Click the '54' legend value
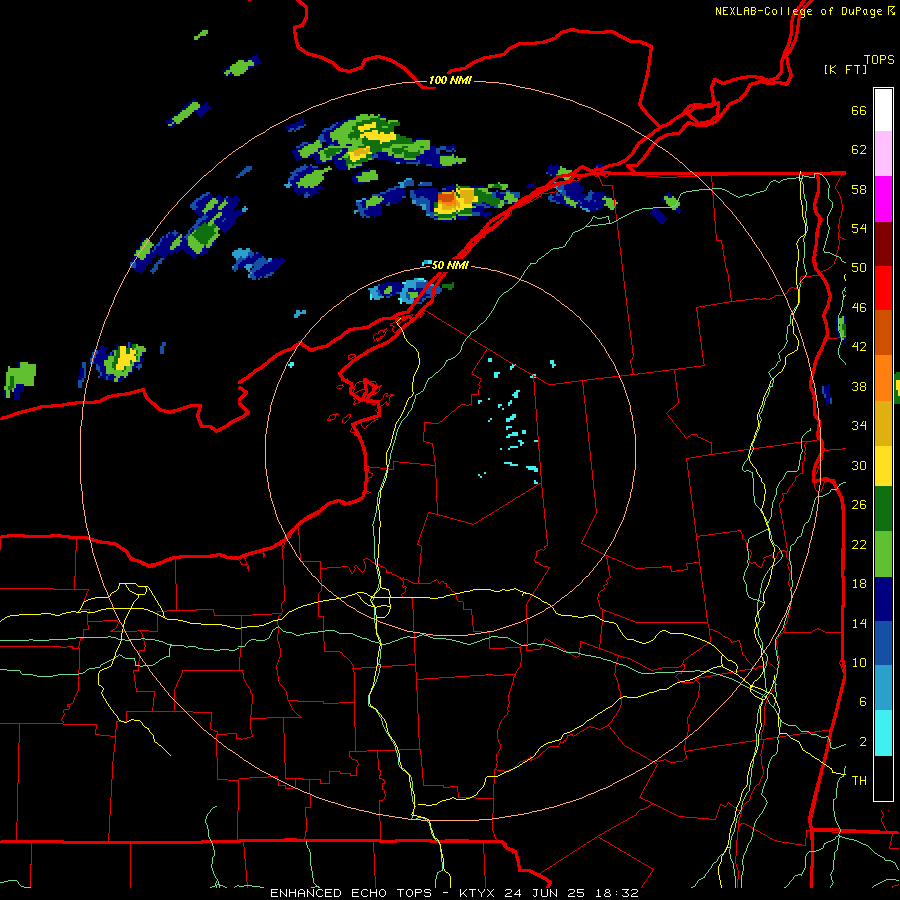 coord(859,228)
